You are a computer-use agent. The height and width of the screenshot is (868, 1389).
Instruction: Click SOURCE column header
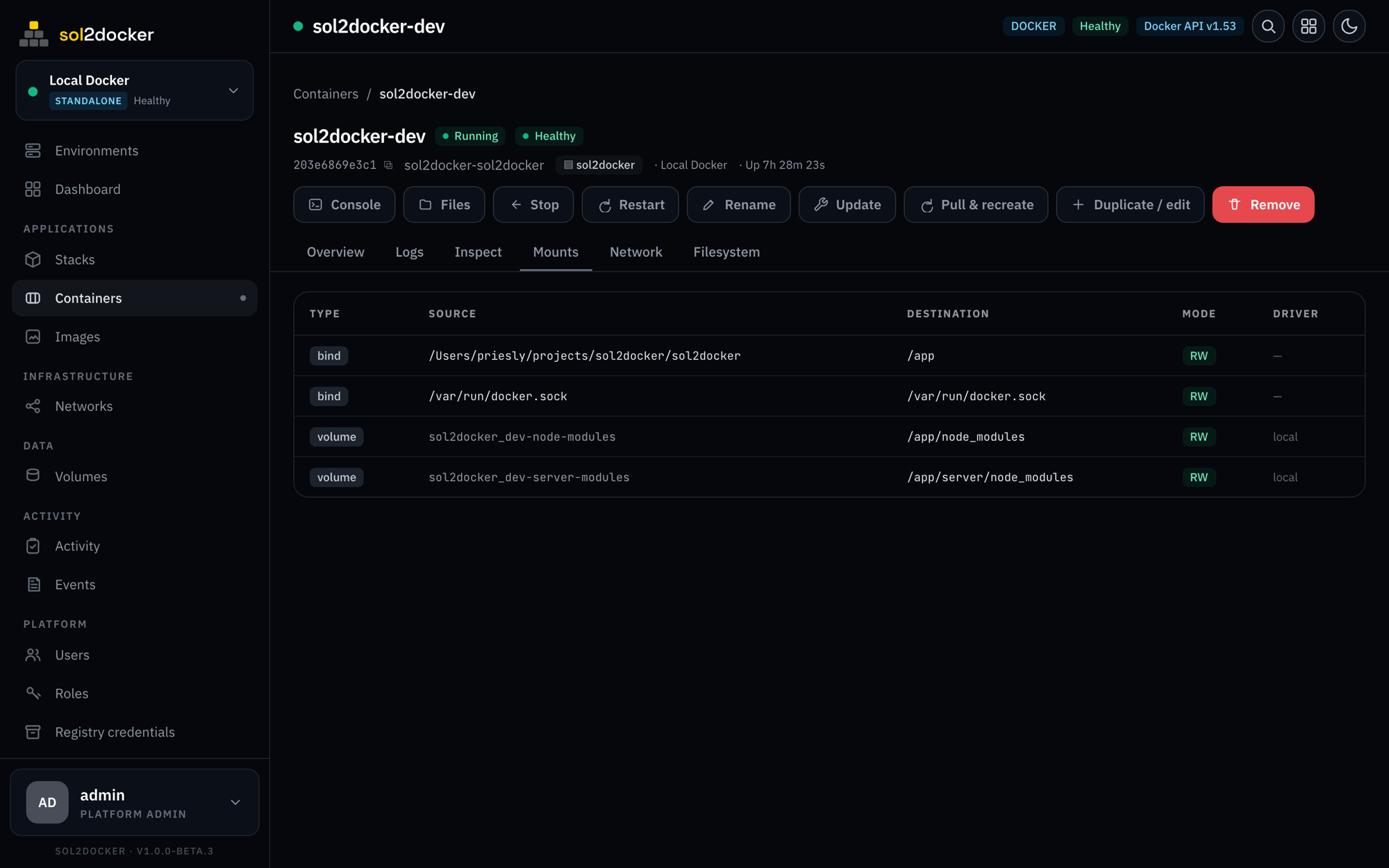[452, 314]
